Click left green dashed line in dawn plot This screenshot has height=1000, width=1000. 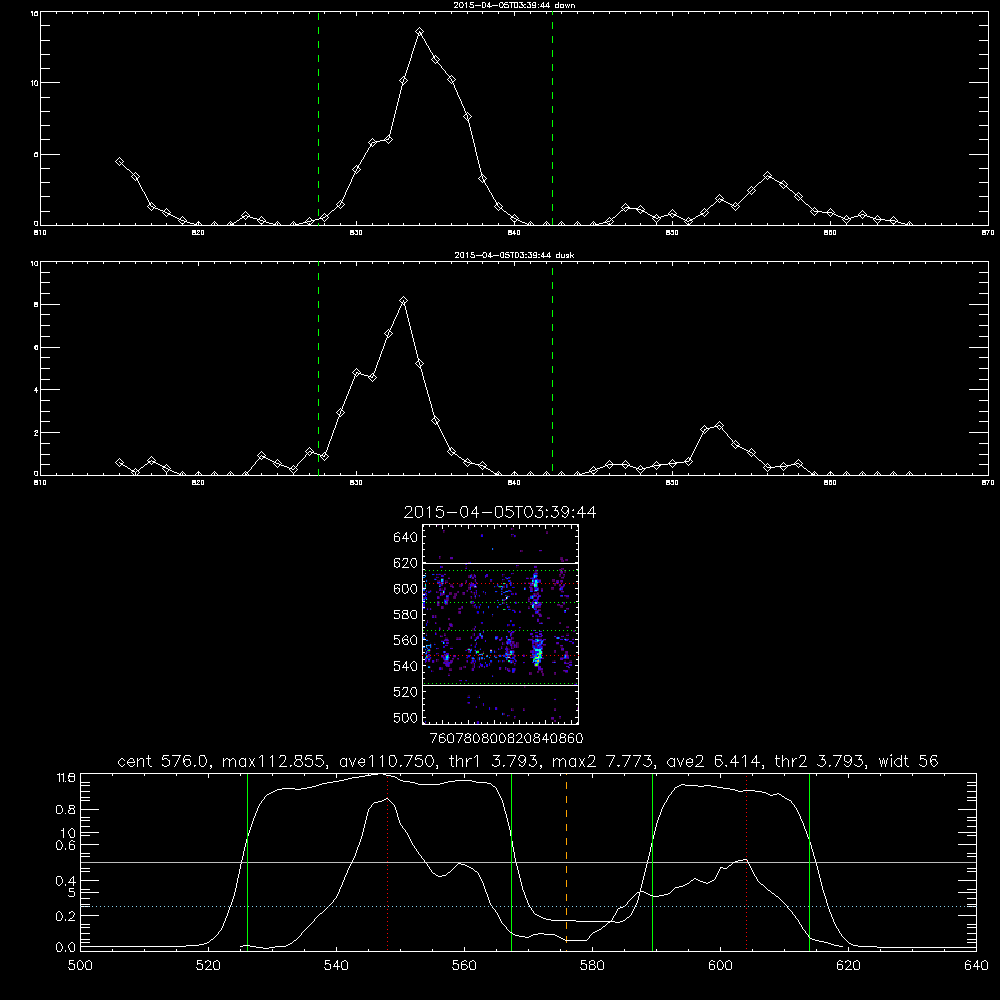pos(318,121)
